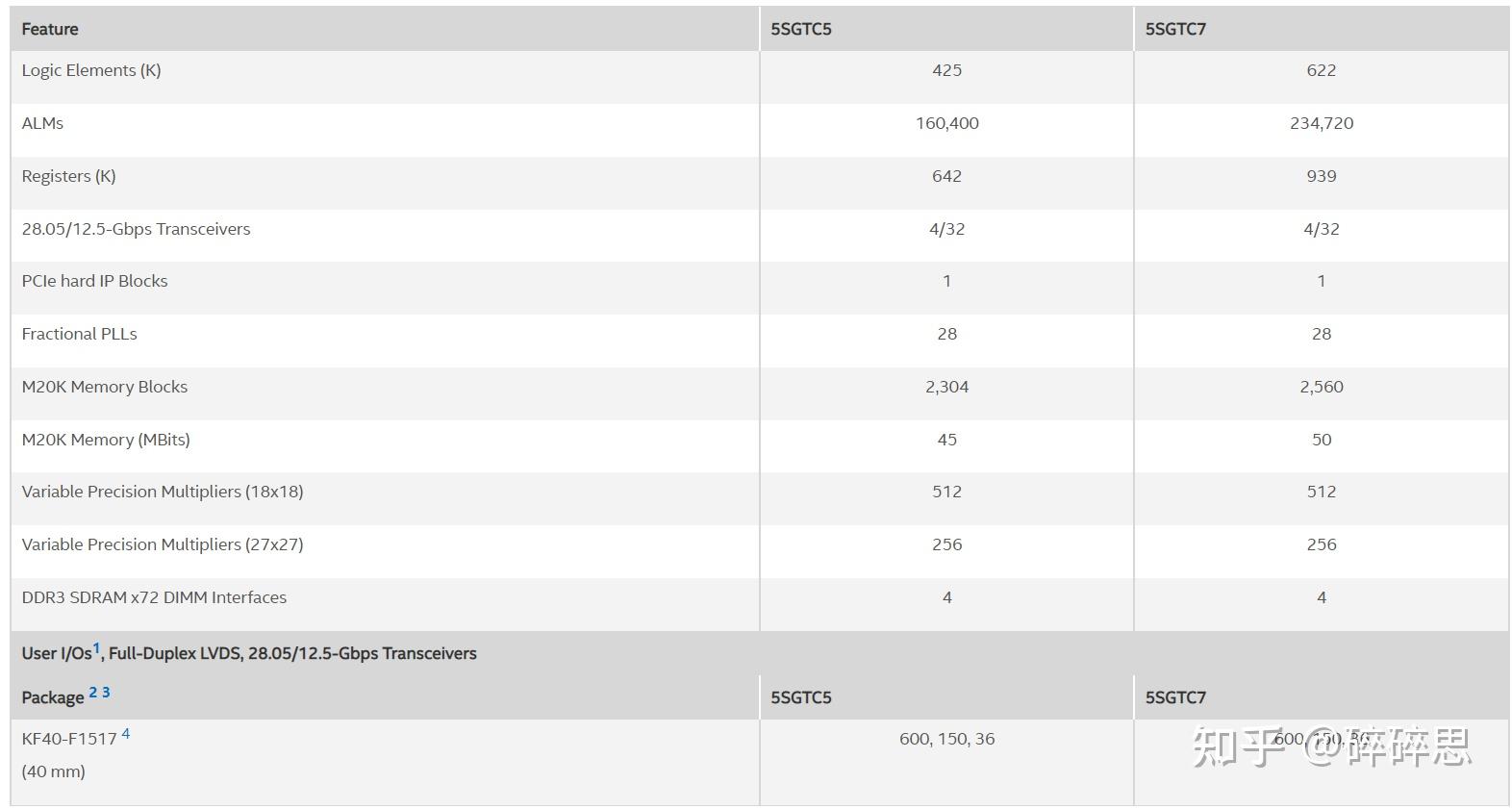Click the Registers (K) row label
The image size is (1512, 809).
(68, 176)
